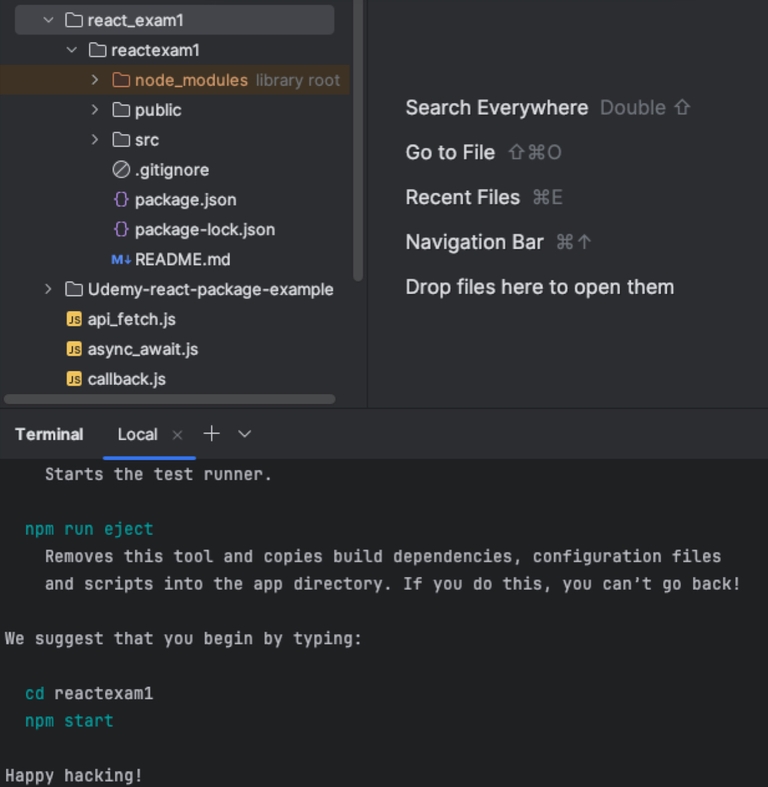Click the node_modules folder icon
Image resolution: width=768 pixels, height=787 pixels.
click(x=121, y=80)
